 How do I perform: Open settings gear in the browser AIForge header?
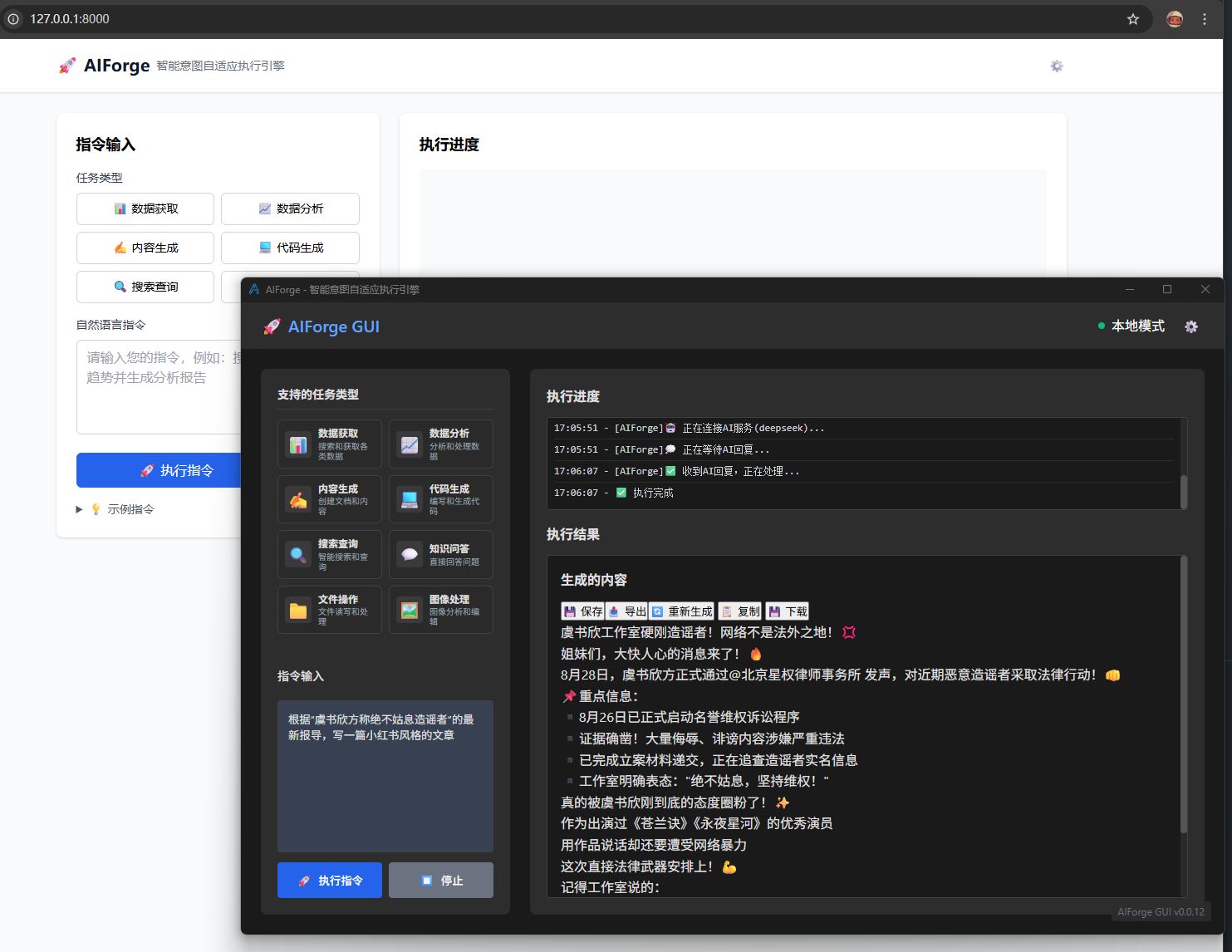(x=1057, y=66)
